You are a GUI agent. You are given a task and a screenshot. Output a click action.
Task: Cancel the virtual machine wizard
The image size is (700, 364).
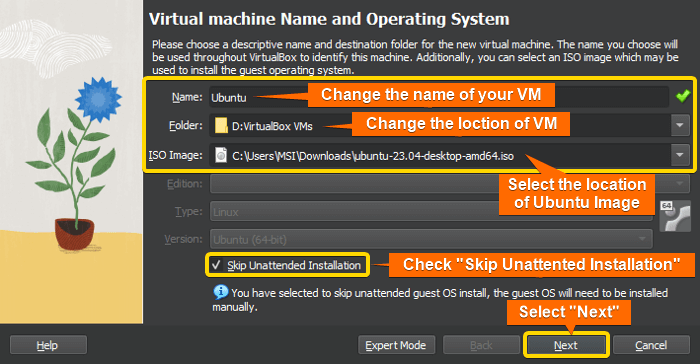coord(651,345)
